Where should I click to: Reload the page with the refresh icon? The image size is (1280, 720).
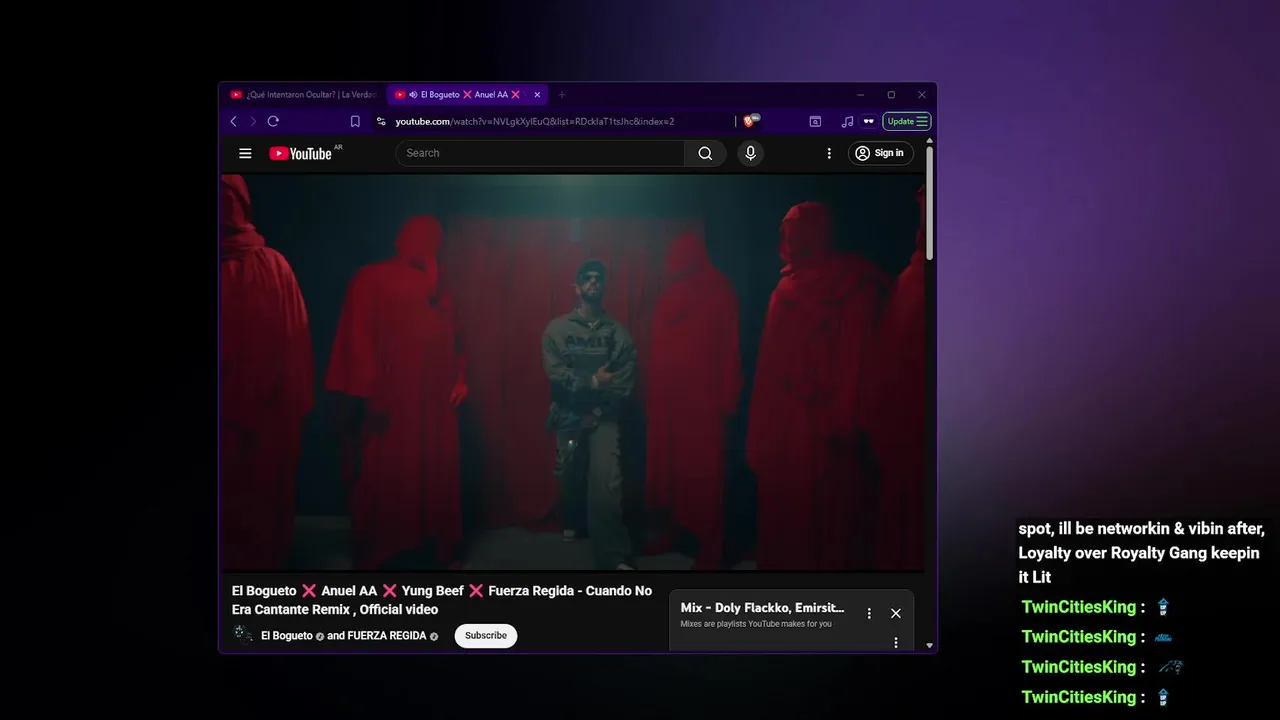[272, 121]
